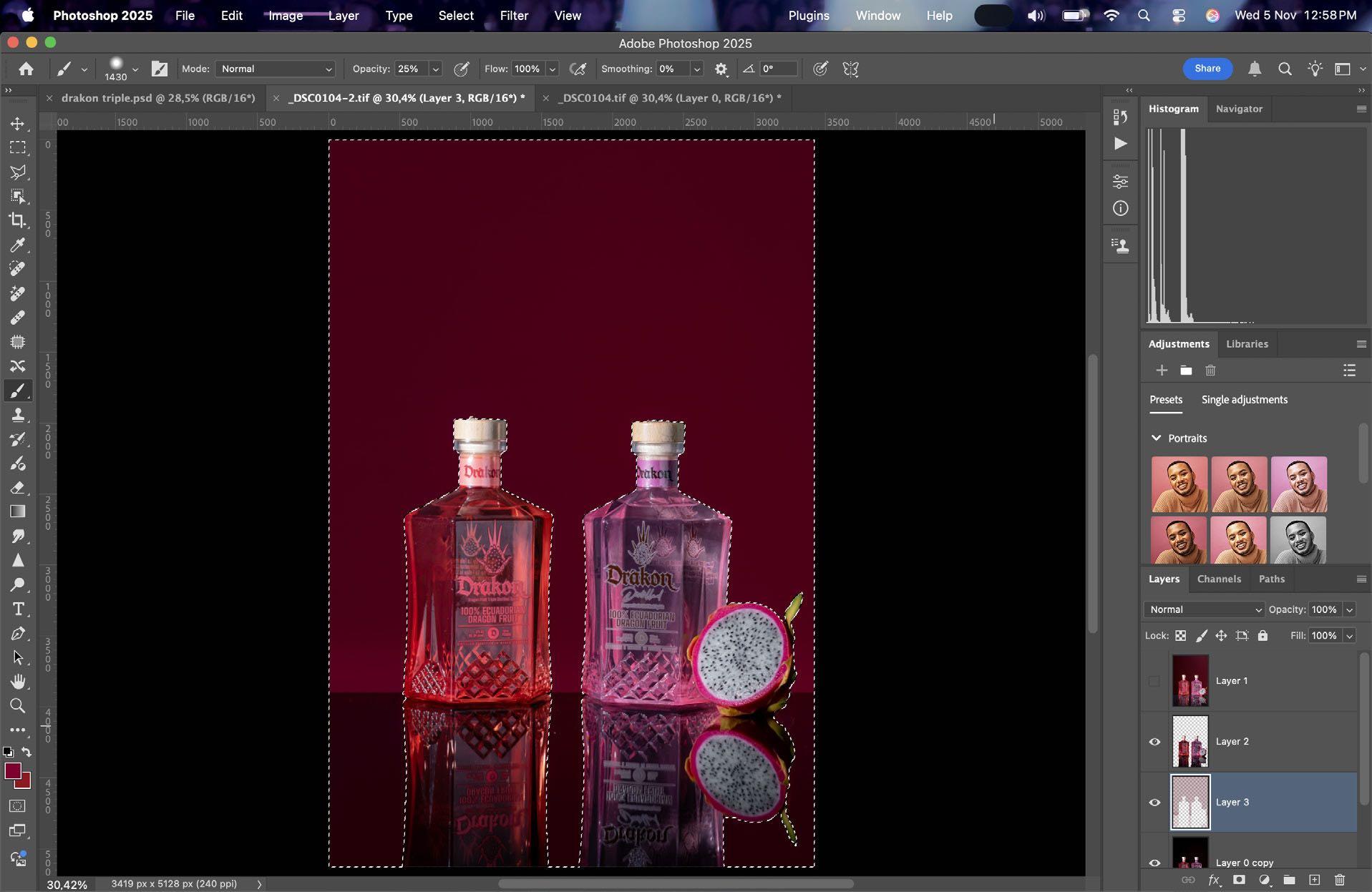Select the Clone Stamp tool
The height and width of the screenshot is (892, 1372).
point(18,415)
